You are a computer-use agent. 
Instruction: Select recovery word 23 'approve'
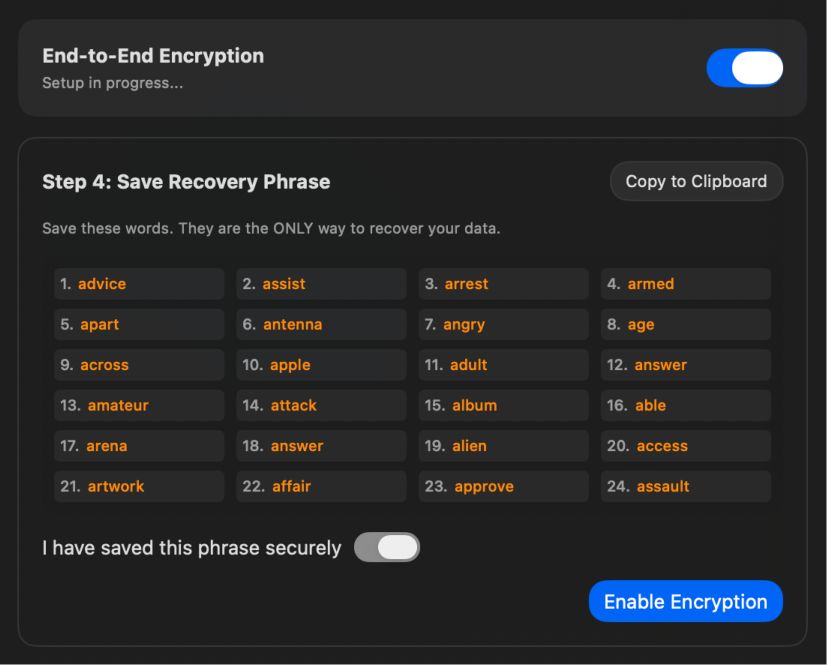click(x=503, y=486)
